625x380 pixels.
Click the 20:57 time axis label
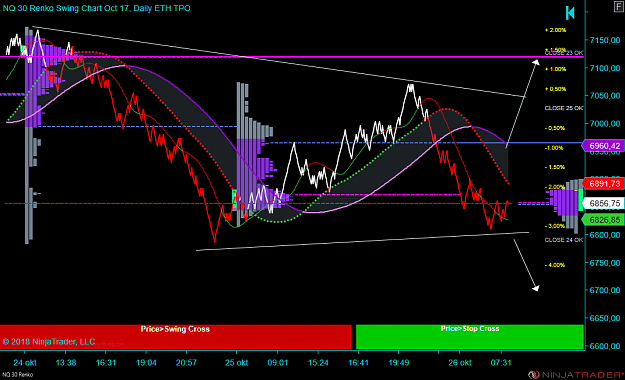186,363
